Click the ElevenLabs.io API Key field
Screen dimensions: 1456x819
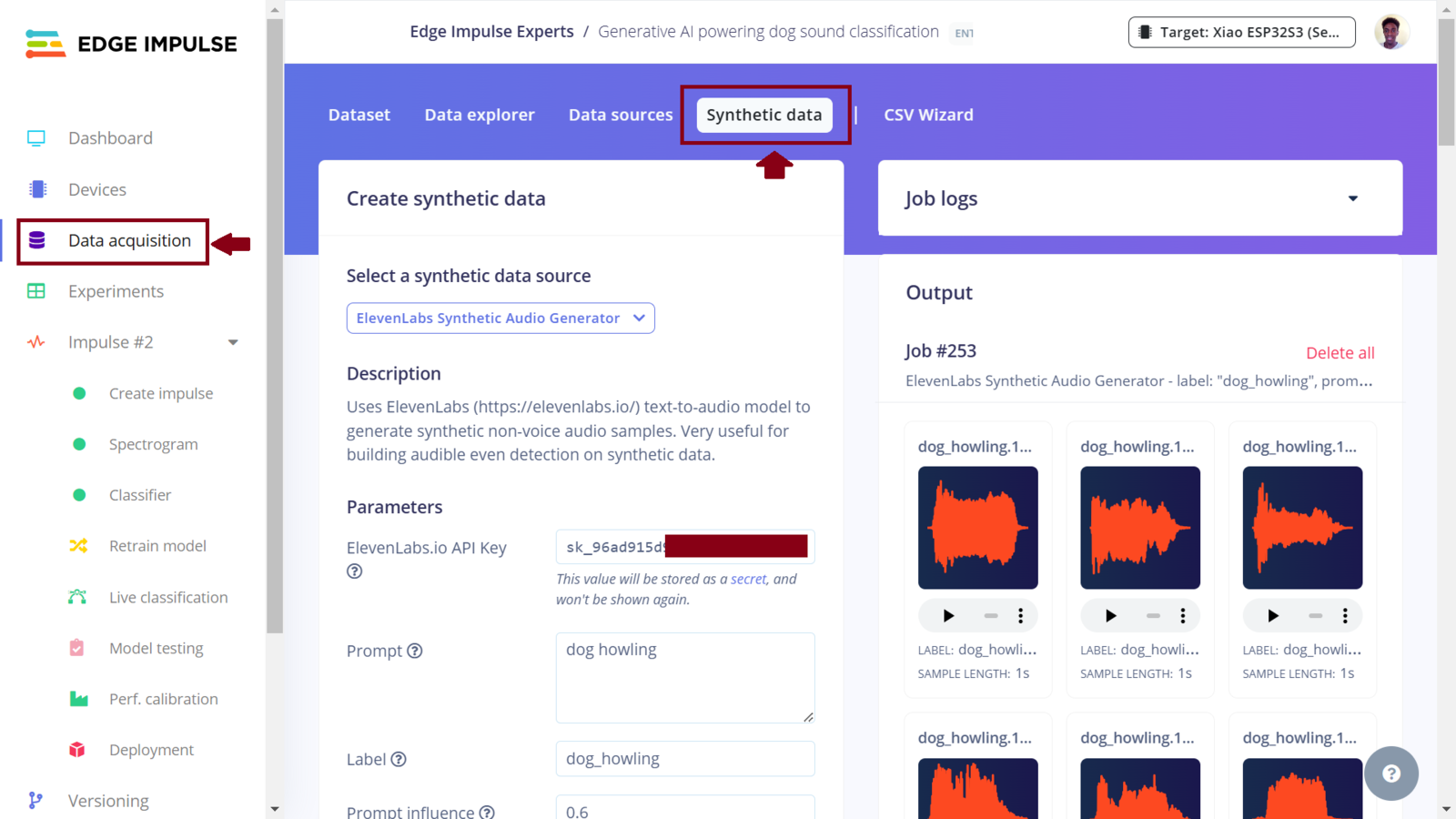[685, 547]
